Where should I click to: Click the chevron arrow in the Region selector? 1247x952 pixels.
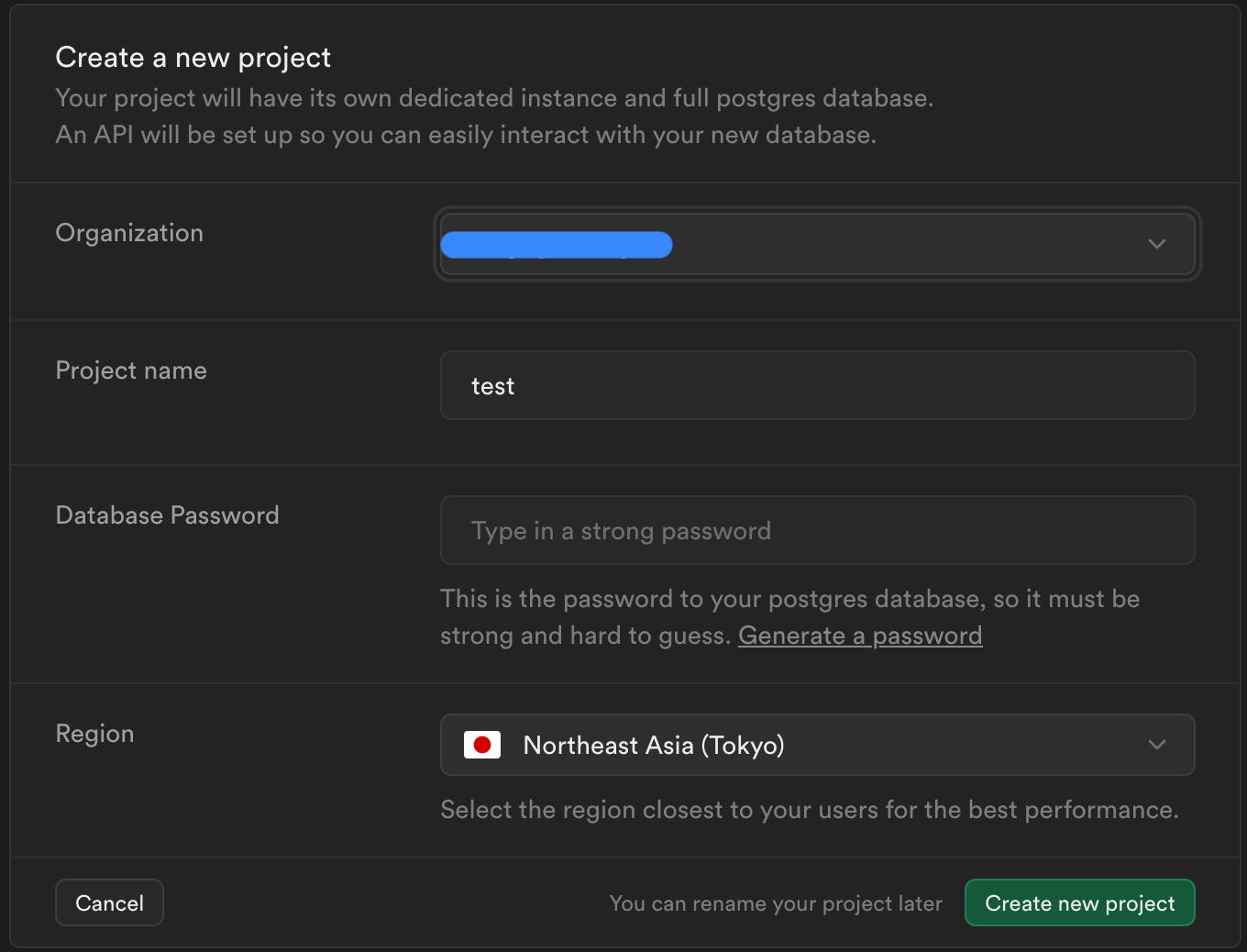click(x=1156, y=745)
